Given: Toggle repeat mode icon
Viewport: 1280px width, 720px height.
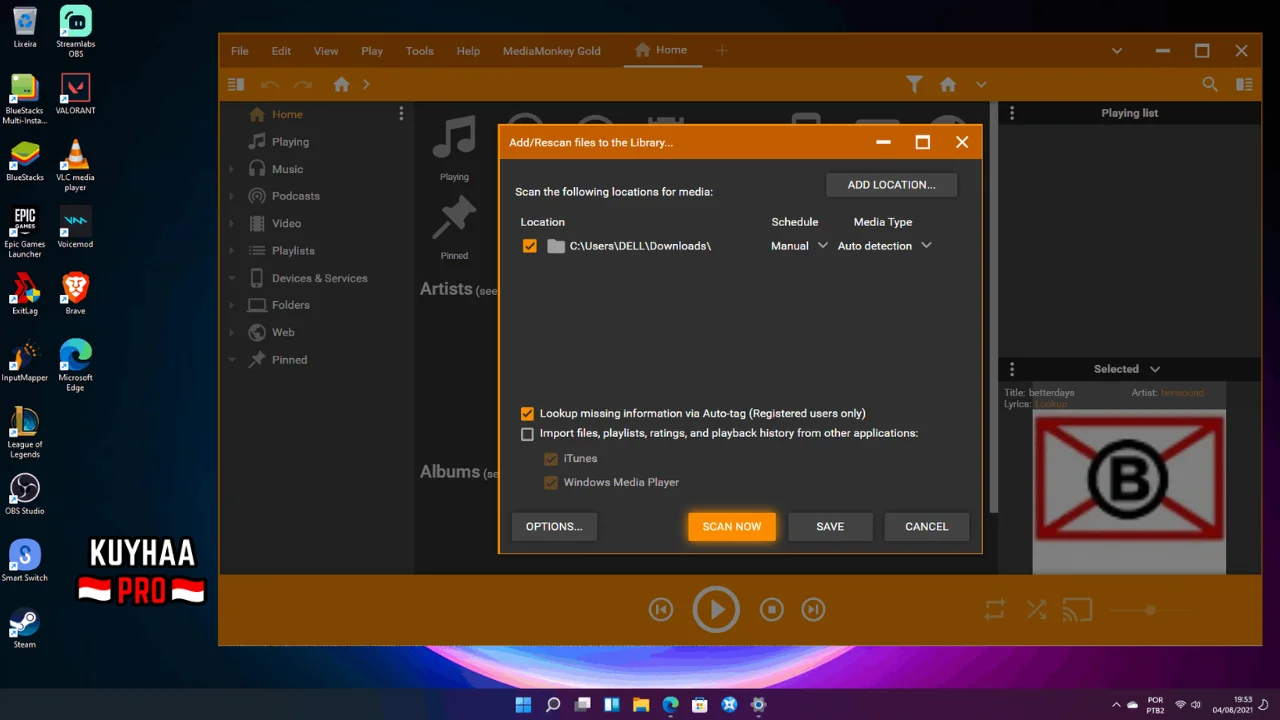Looking at the screenshot, I should 994,609.
